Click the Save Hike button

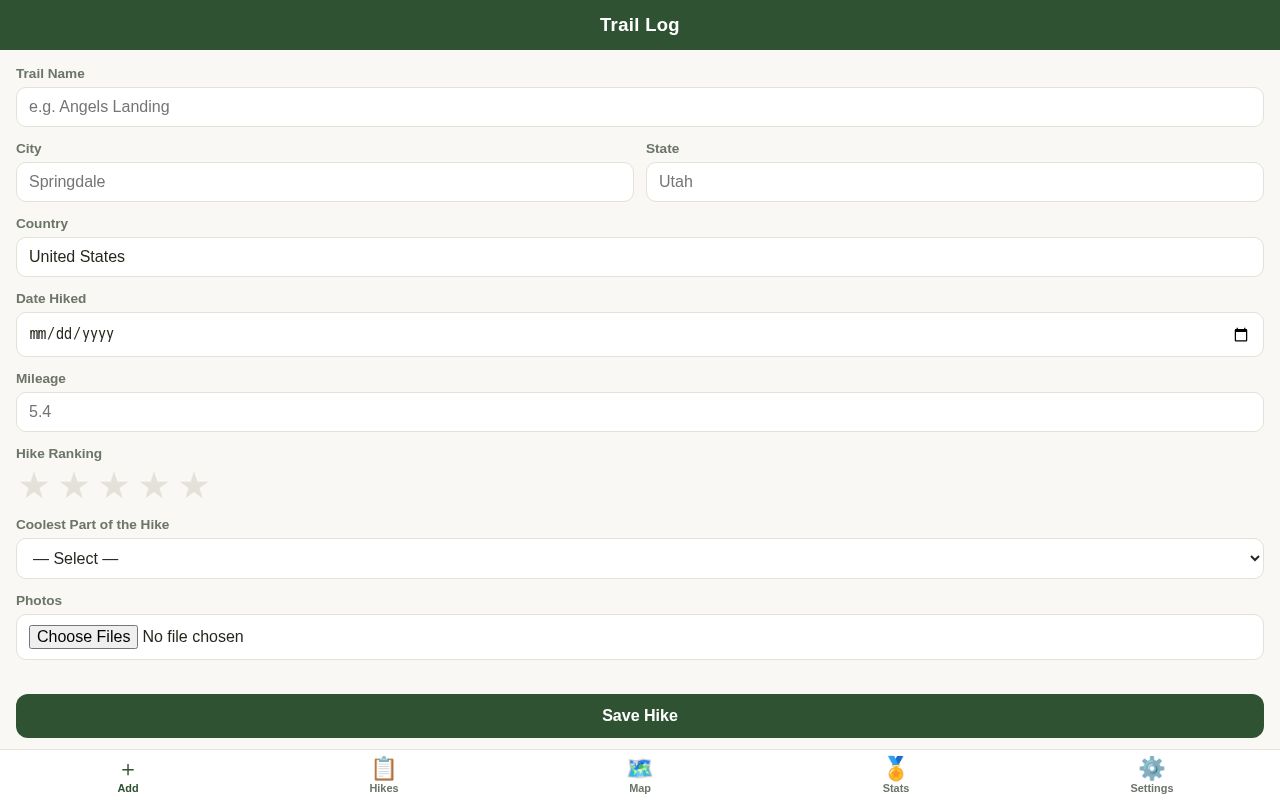pos(640,716)
